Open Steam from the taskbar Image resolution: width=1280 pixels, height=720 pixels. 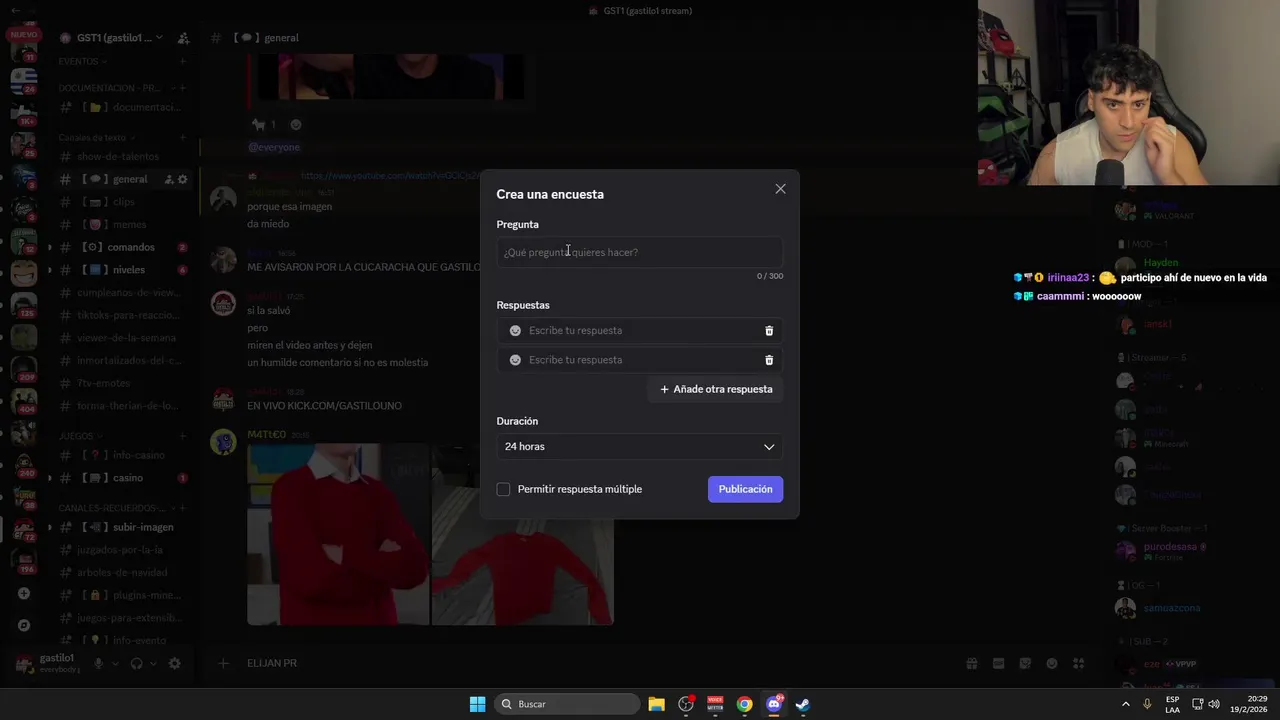[x=803, y=704]
